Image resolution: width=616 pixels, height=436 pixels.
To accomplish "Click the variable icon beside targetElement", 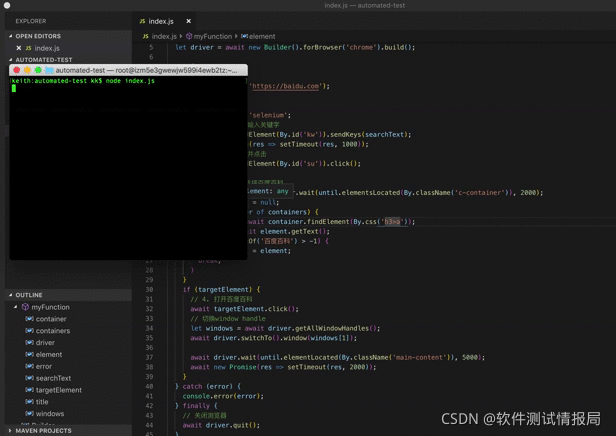I will pos(29,390).
